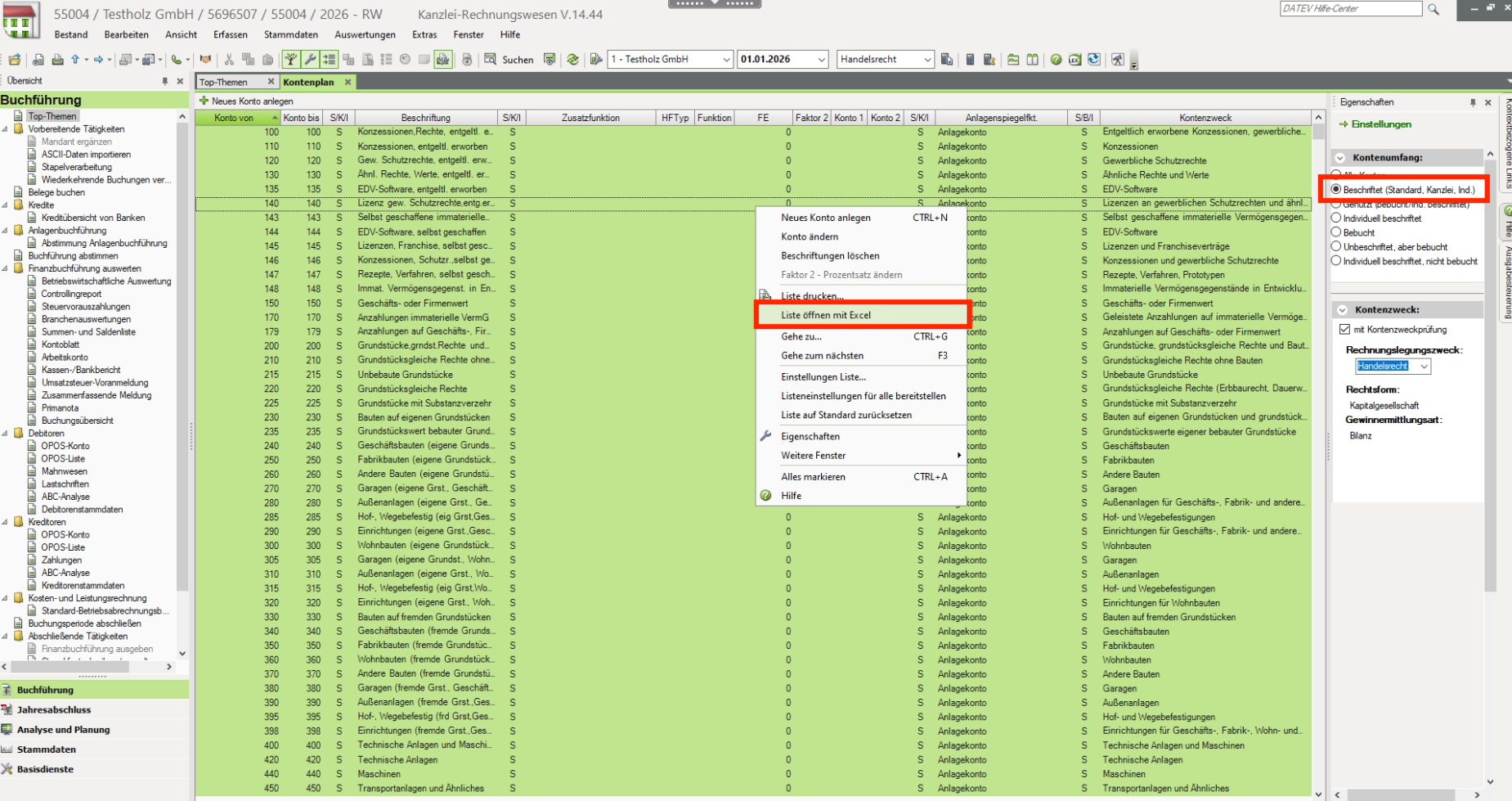
Task: Click the blue up arrow toolbar icon
Action: coord(75,60)
